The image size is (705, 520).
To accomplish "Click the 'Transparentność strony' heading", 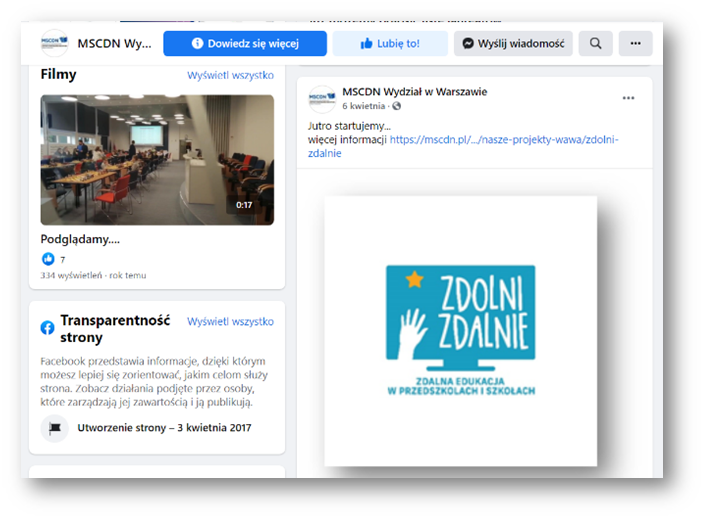I will (x=115, y=329).
